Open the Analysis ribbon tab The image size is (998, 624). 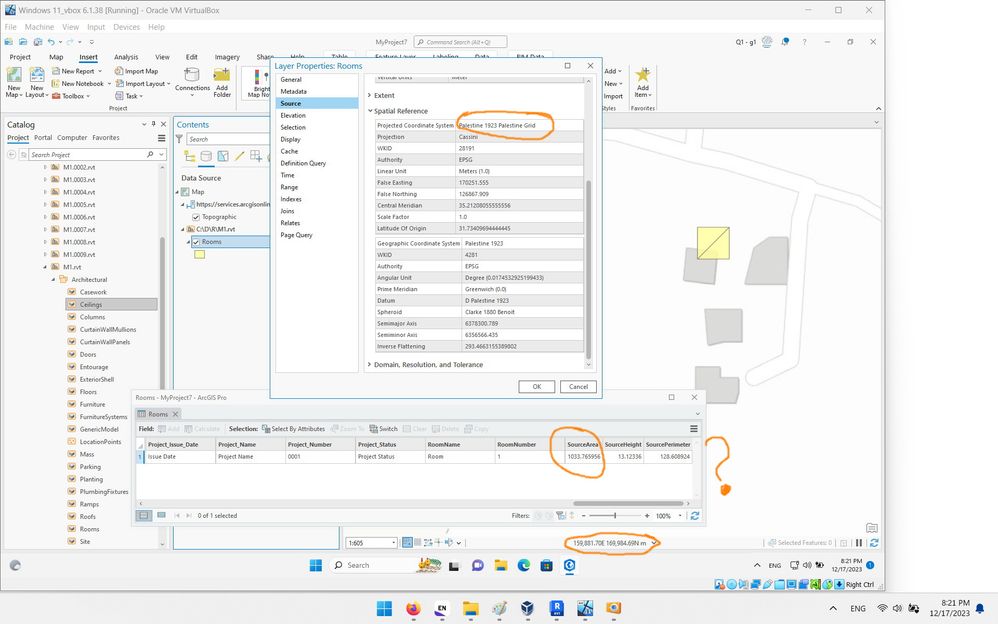[x=126, y=57]
